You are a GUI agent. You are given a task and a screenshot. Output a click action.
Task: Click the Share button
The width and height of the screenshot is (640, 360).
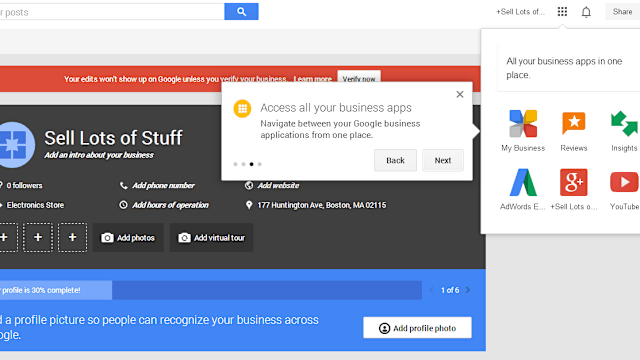(x=622, y=12)
